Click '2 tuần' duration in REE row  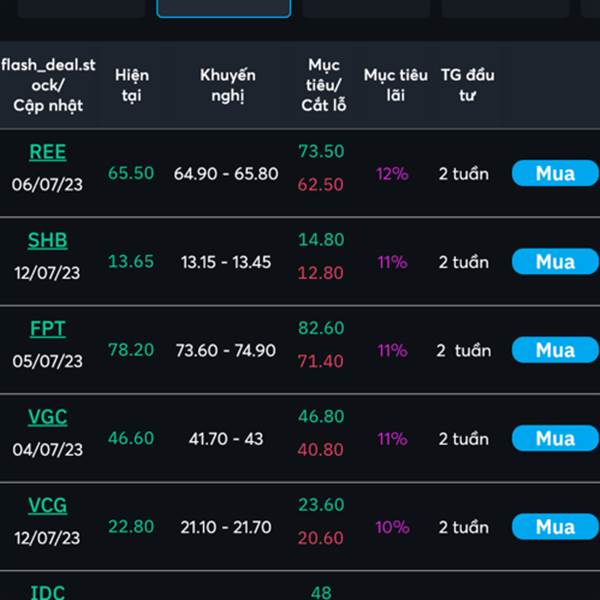point(464,174)
